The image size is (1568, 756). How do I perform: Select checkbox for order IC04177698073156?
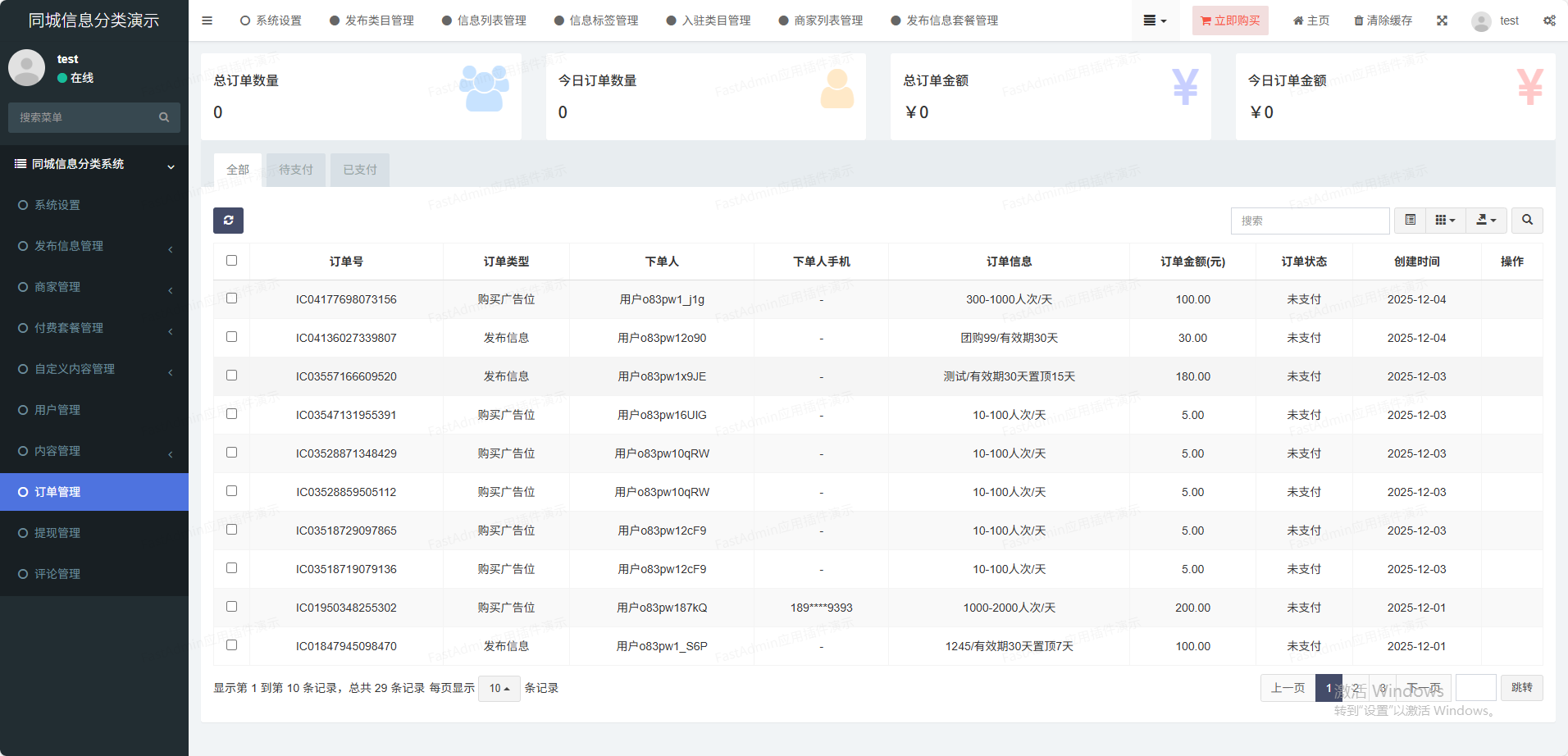pos(231,298)
